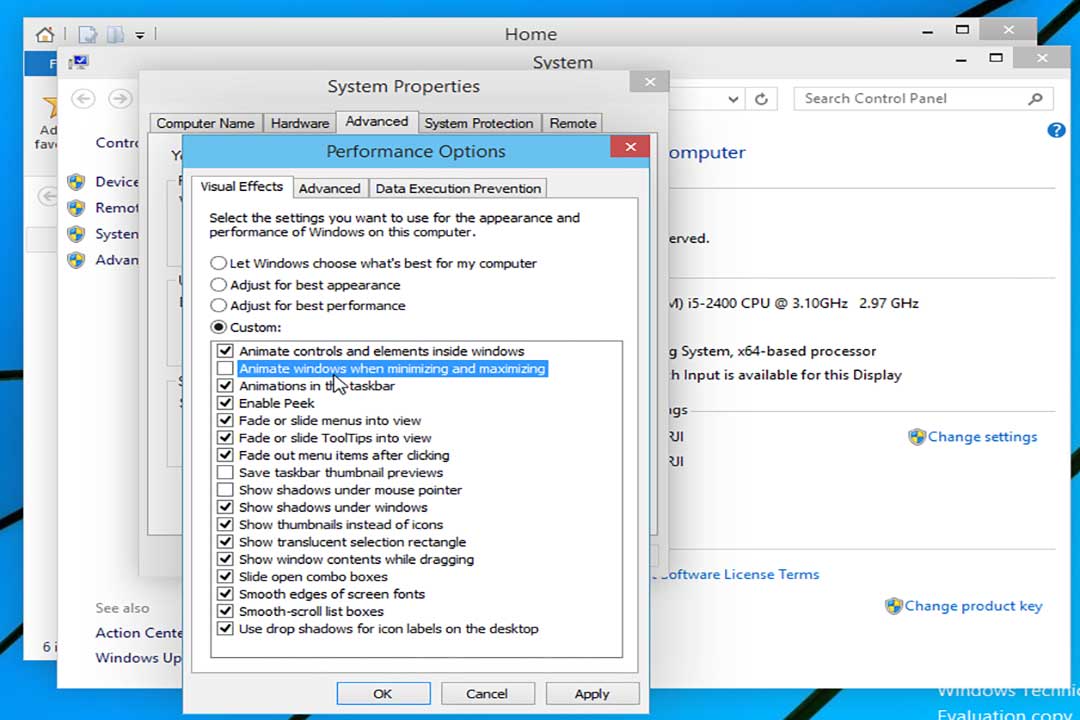Click the refresh icon in System window address bar
Screen dimensions: 1080x720
pyautogui.click(x=761, y=99)
